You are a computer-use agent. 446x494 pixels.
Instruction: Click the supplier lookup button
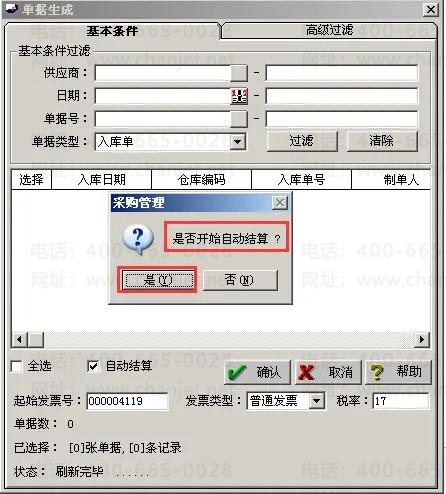click(239, 73)
